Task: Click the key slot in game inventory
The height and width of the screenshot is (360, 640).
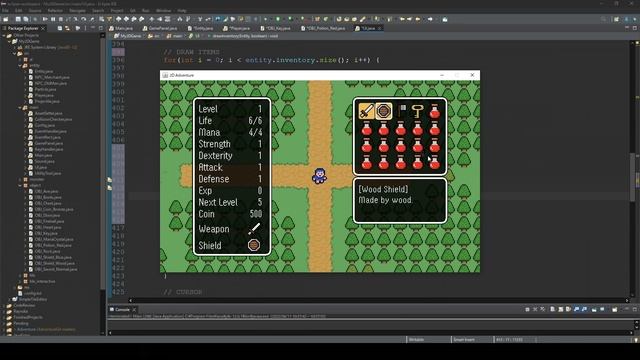Action: (418, 111)
